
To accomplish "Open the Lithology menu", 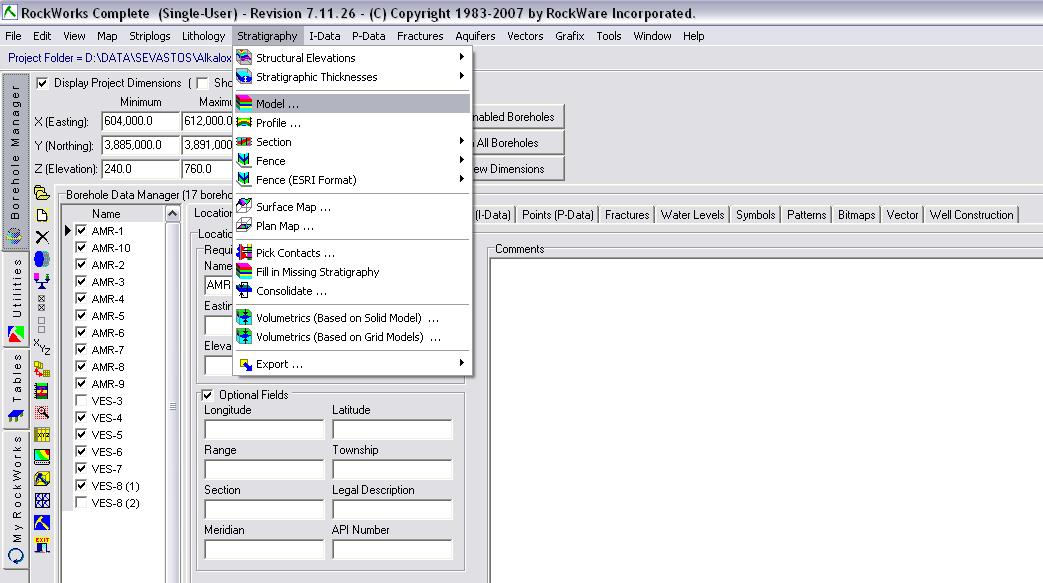I will [x=204, y=36].
